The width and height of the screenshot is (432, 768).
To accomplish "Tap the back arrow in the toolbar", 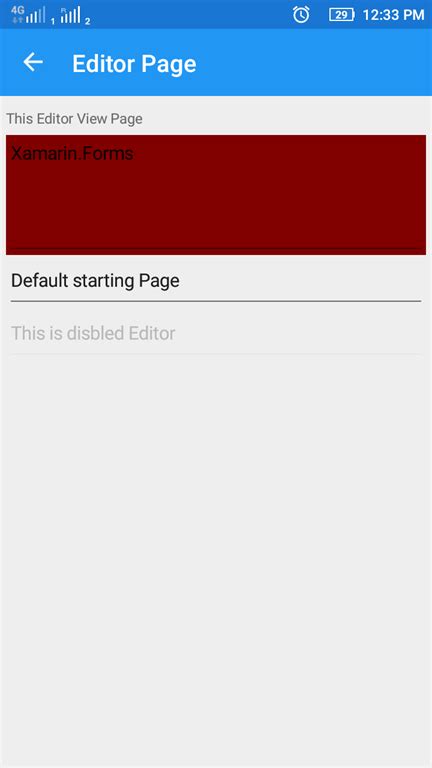I will click(x=33, y=62).
